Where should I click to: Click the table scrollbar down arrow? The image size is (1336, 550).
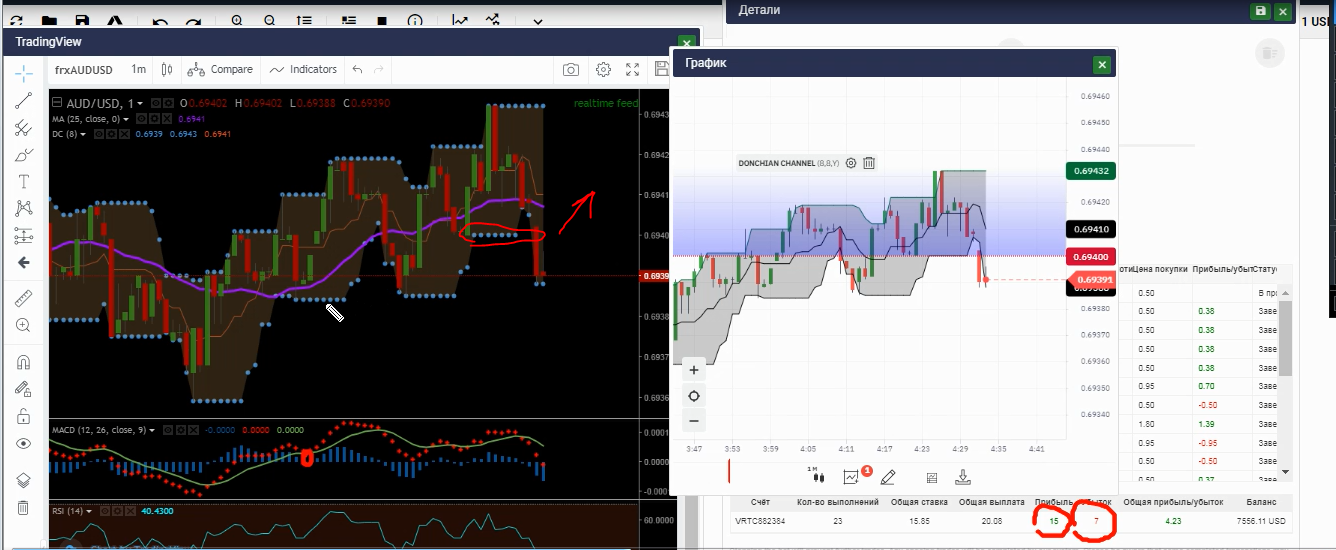[x=1285, y=472]
